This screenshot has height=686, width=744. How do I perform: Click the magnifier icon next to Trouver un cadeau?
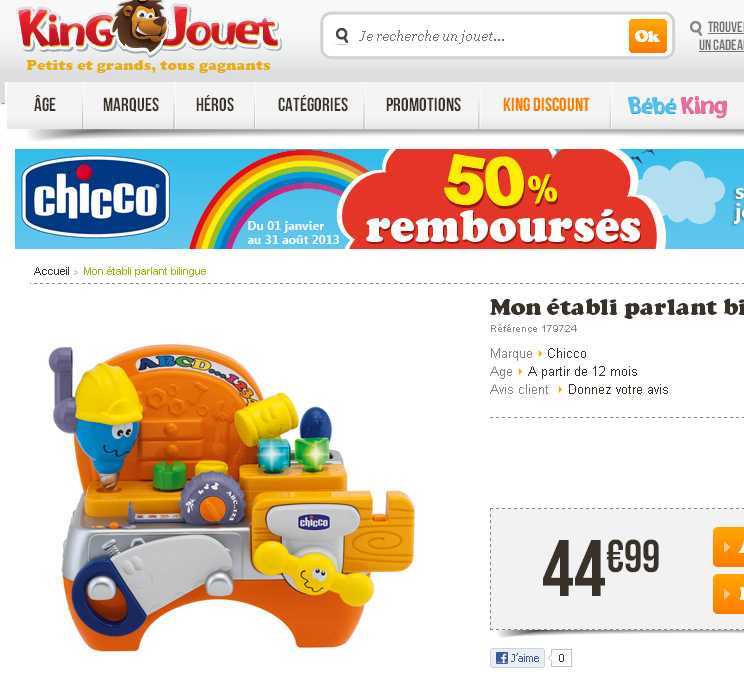pos(696,28)
